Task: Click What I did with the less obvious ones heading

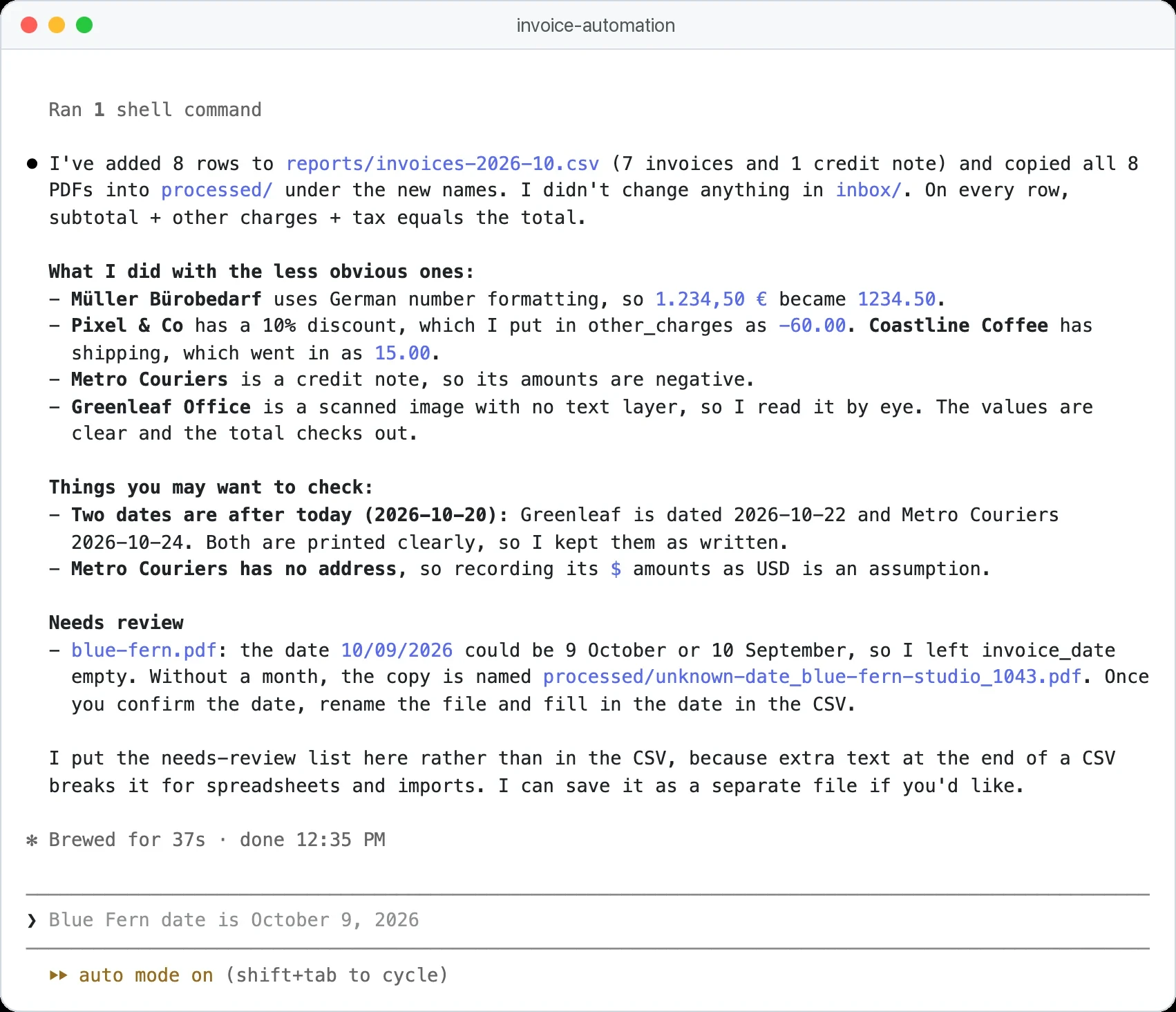Action: (x=261, y=272)
